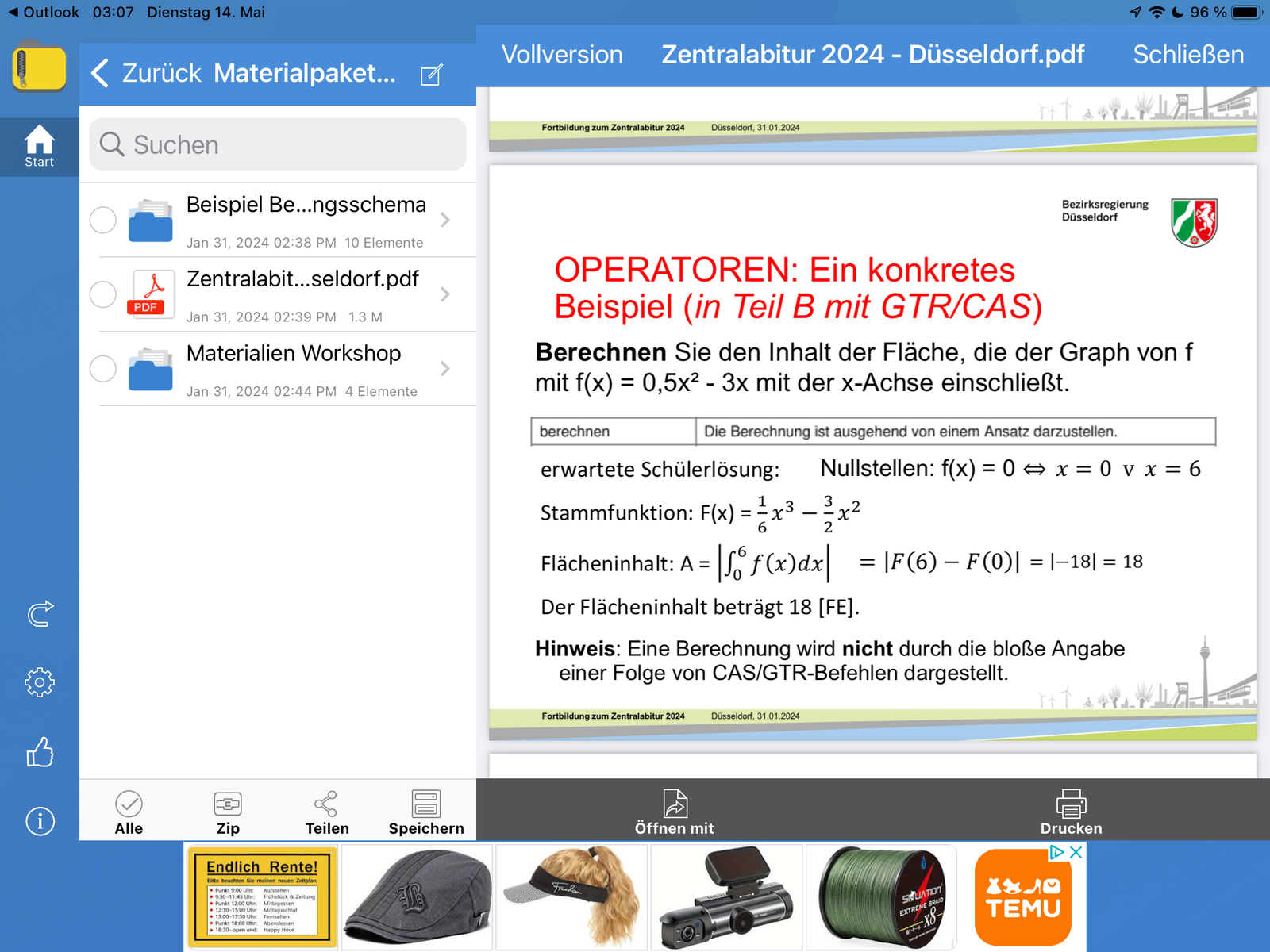Expand the Materialien Workshop folder chevron
This screenshot has height=952, width=1270.
coord(445,369)
